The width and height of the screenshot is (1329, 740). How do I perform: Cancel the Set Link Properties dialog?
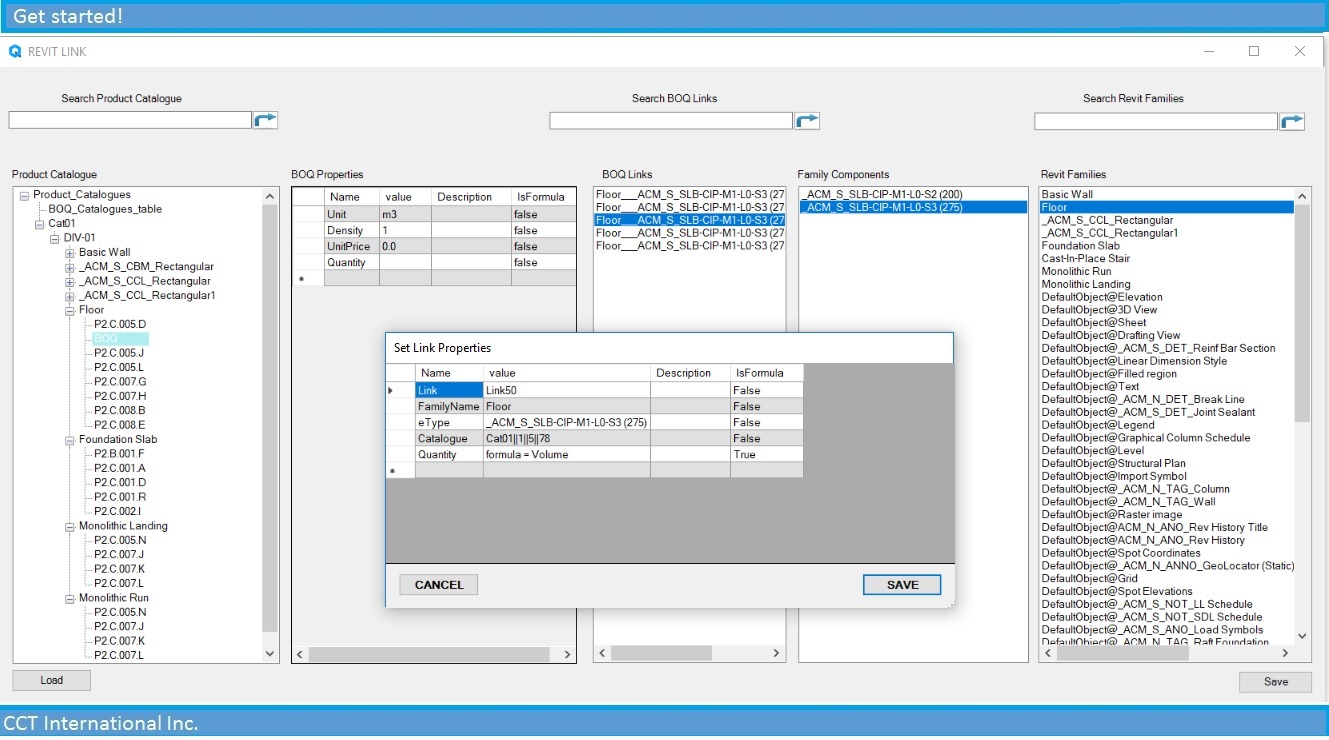438,585
